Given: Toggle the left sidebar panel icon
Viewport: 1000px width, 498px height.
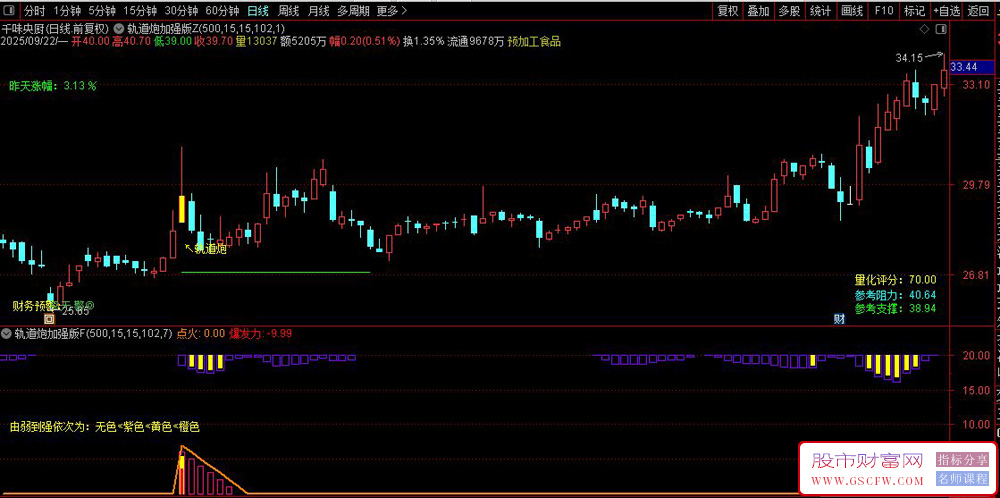Looking at the screenshot, I should click(10, 10).
